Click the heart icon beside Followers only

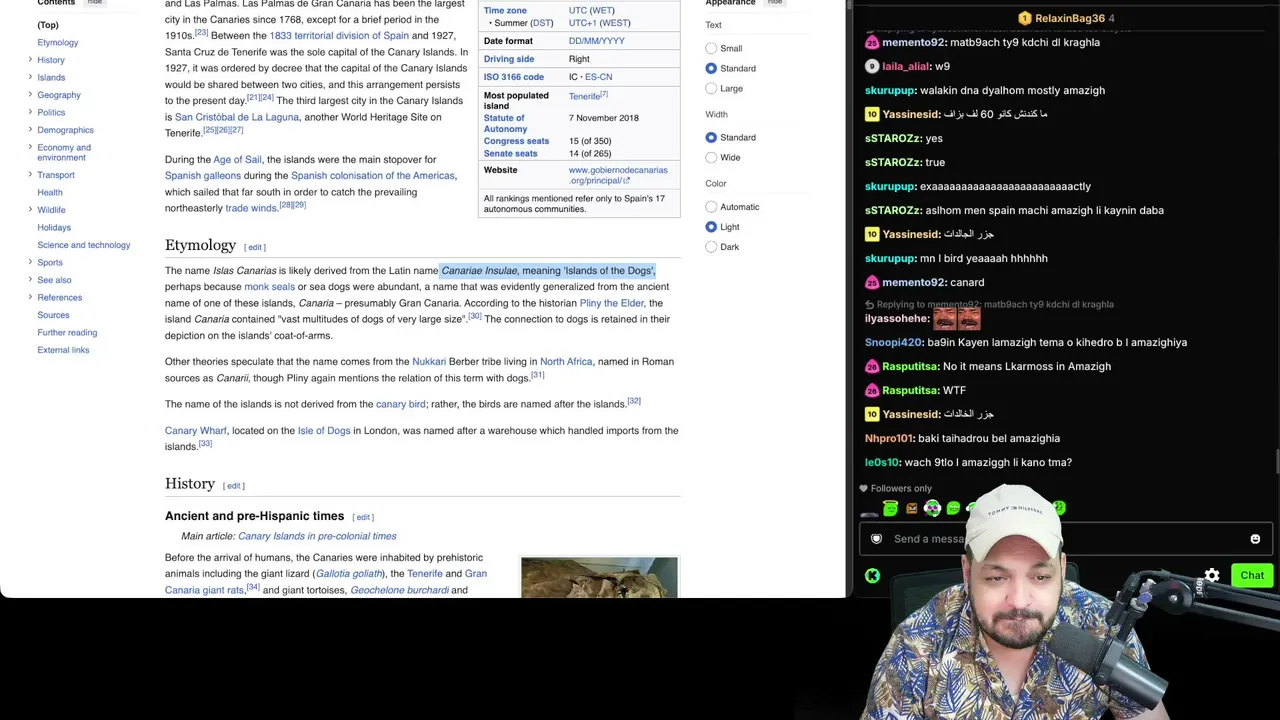tap(863, 489)
